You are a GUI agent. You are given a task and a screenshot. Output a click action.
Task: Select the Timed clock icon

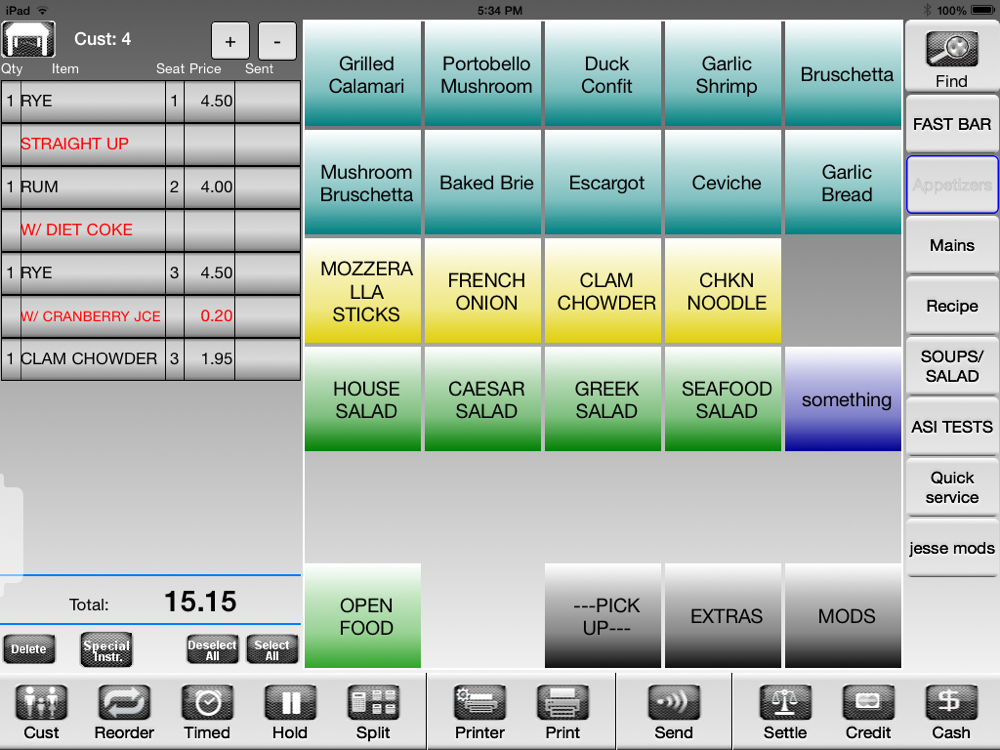(207, 703)
